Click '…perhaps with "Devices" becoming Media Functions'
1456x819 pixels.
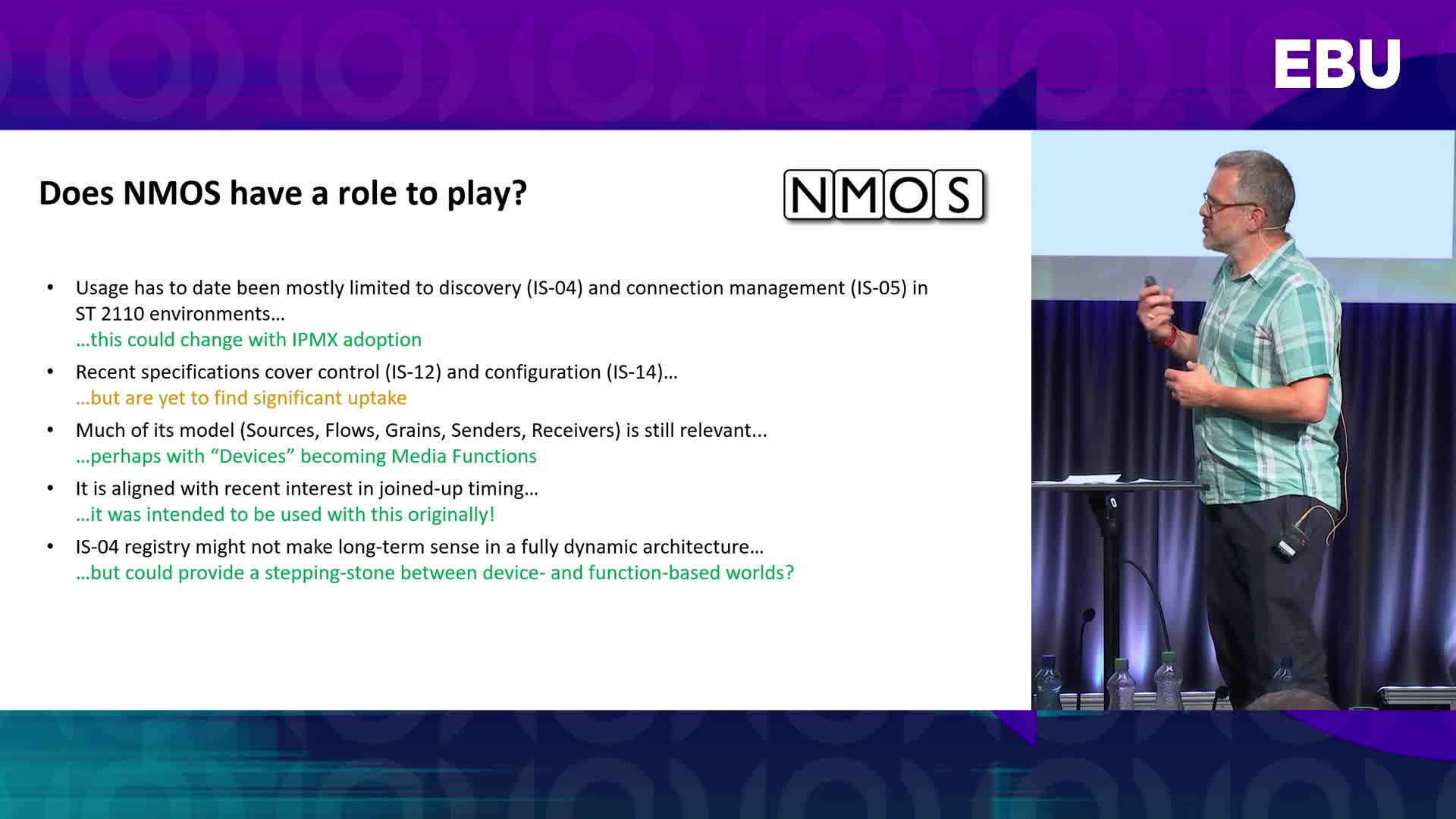(x=306, y=457)
